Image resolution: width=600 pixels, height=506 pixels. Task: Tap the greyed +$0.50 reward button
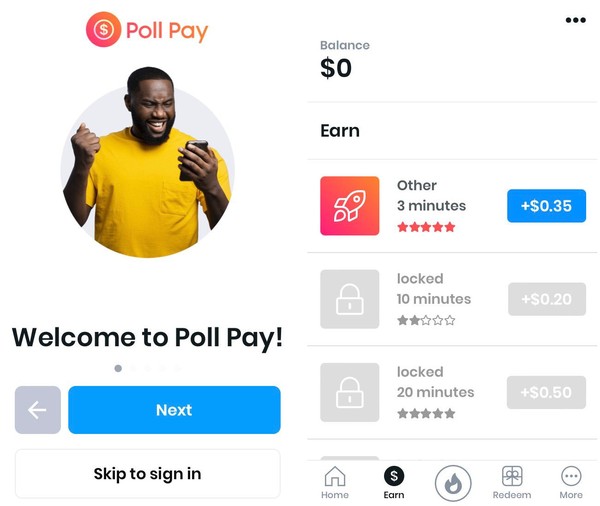tap(546, 392)
